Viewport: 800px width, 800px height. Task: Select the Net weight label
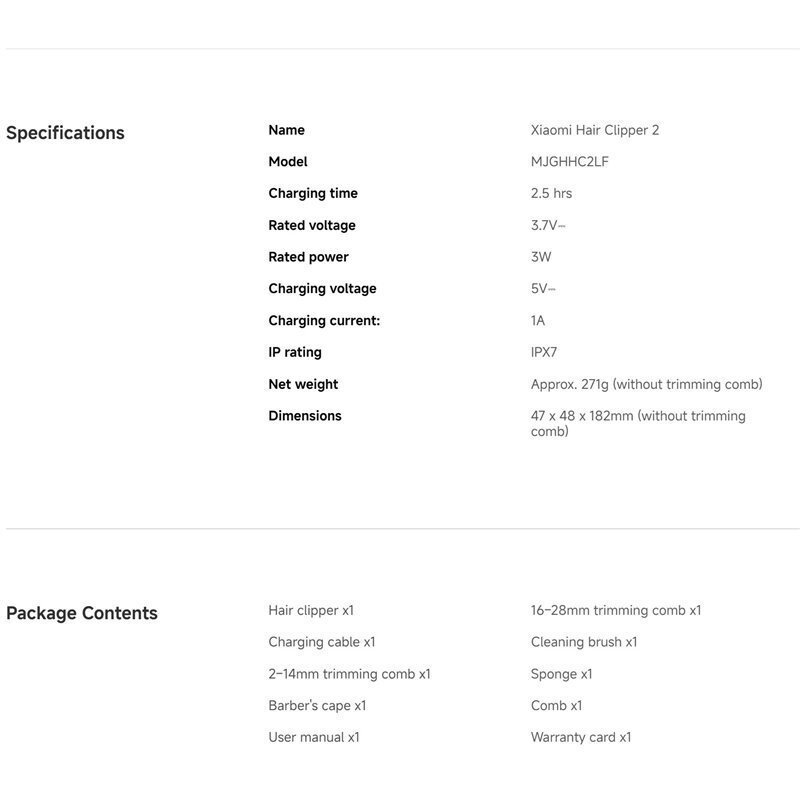[x=303, y=385]
